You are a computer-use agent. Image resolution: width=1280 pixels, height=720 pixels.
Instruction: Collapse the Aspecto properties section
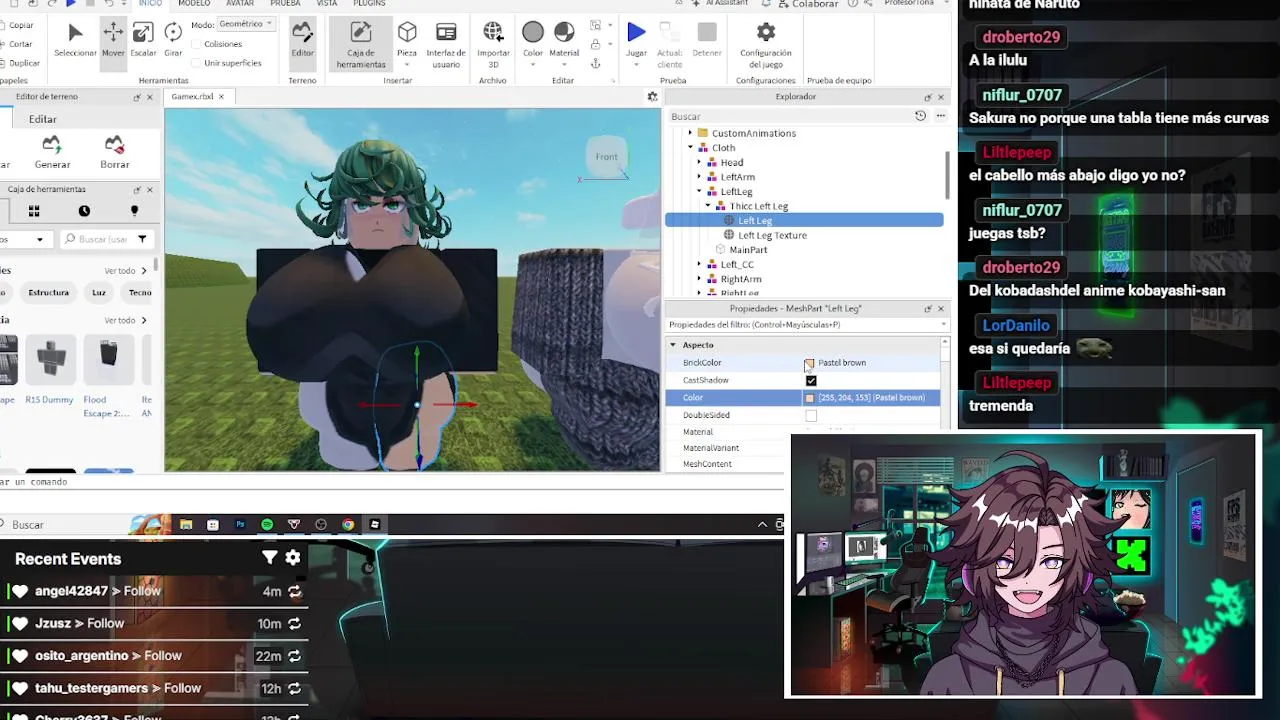pos(673,345)
